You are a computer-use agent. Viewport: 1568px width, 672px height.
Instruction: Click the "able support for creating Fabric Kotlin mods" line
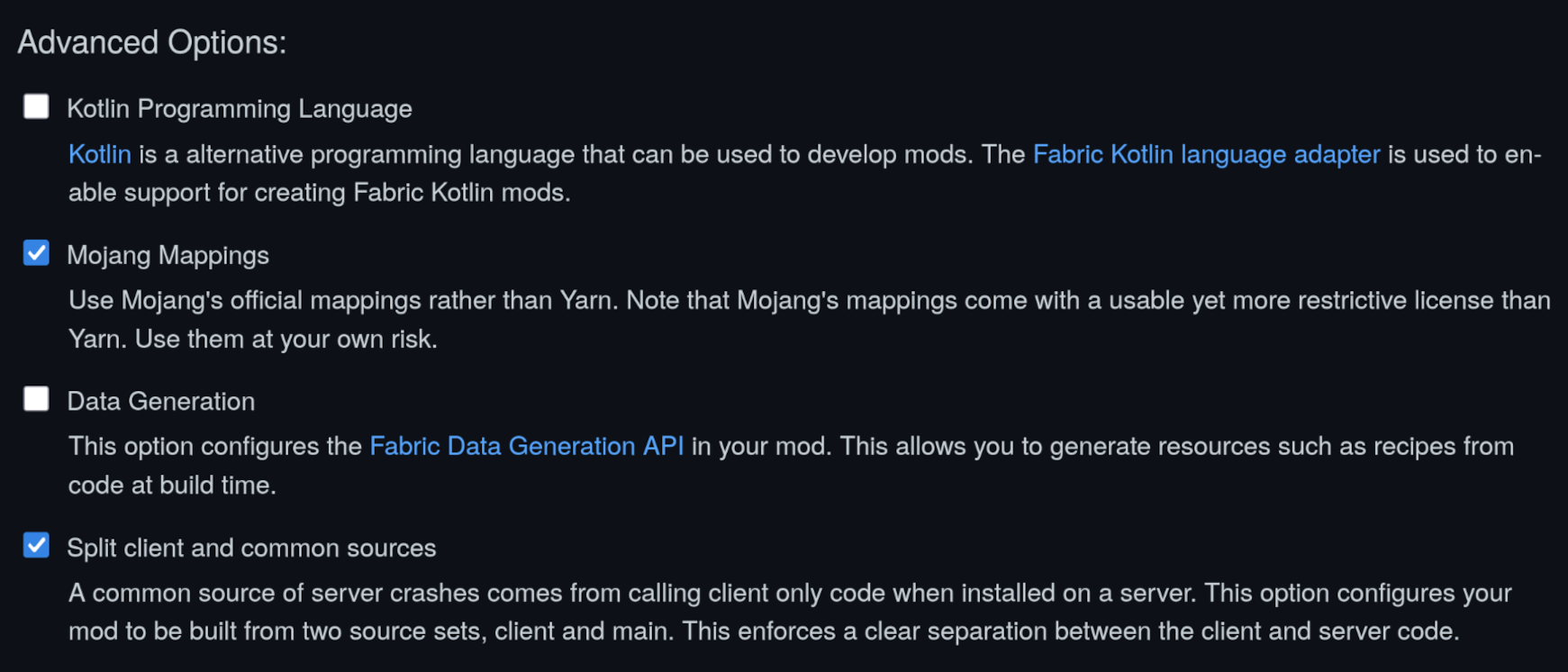319,193
